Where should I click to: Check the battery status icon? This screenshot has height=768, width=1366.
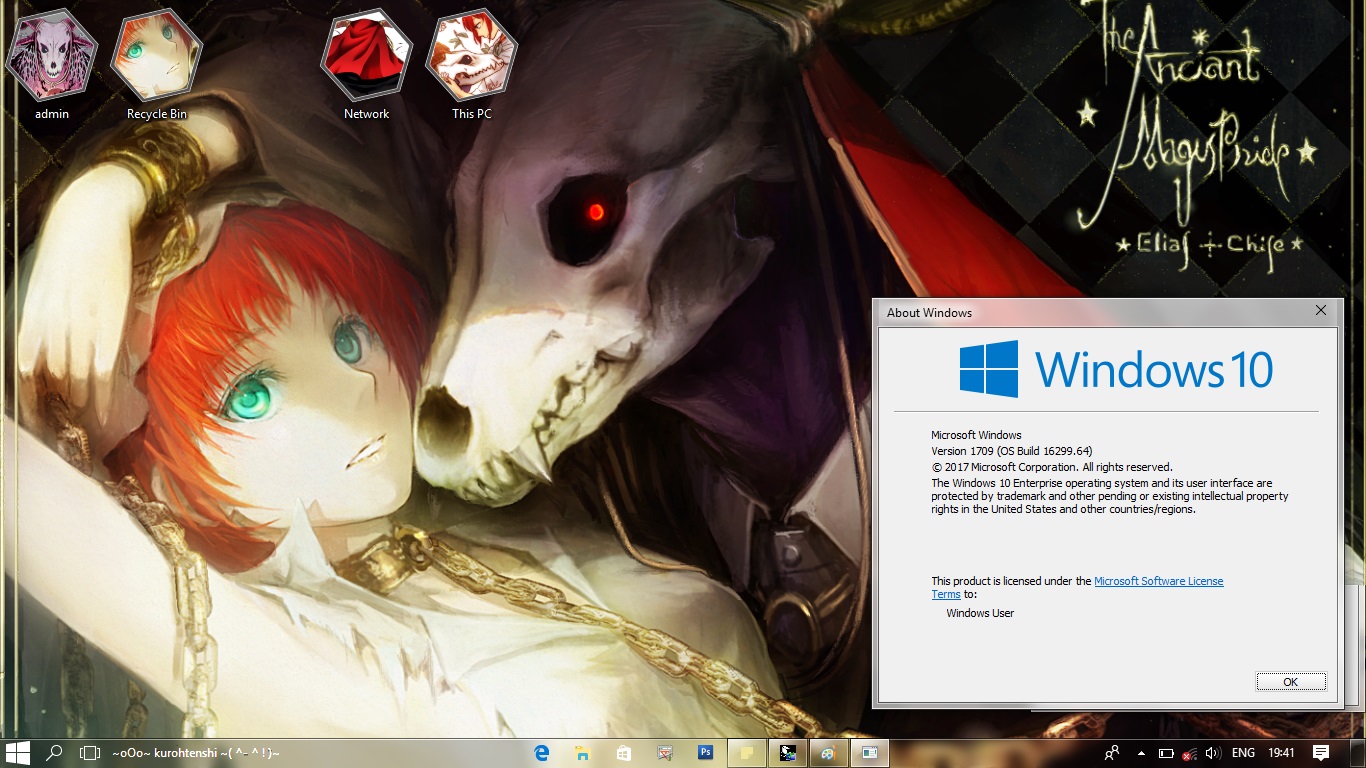tap(1165, 753)
